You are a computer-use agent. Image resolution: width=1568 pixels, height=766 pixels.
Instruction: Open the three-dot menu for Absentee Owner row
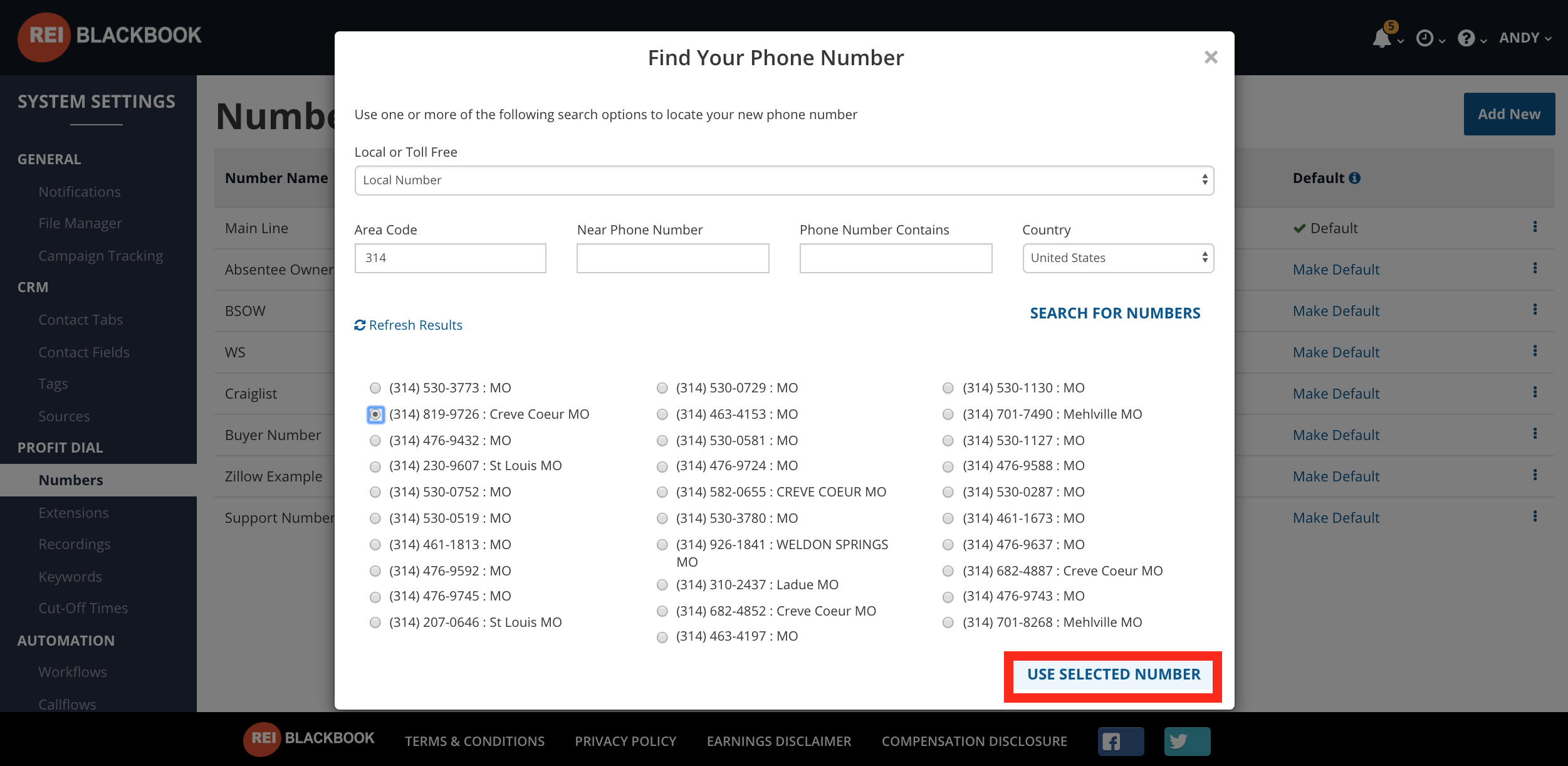click(1535, 268)
